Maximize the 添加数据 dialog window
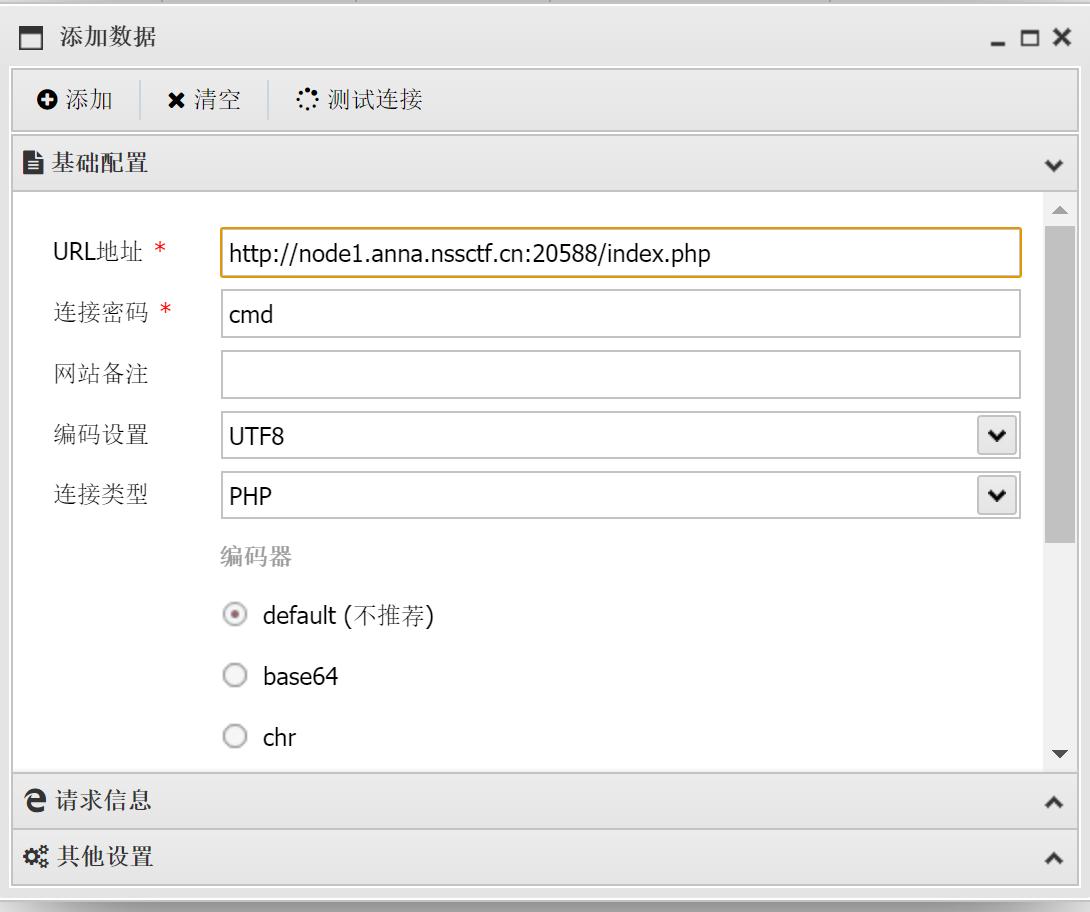This screenshot has height=912, width=1090. 1030,38
